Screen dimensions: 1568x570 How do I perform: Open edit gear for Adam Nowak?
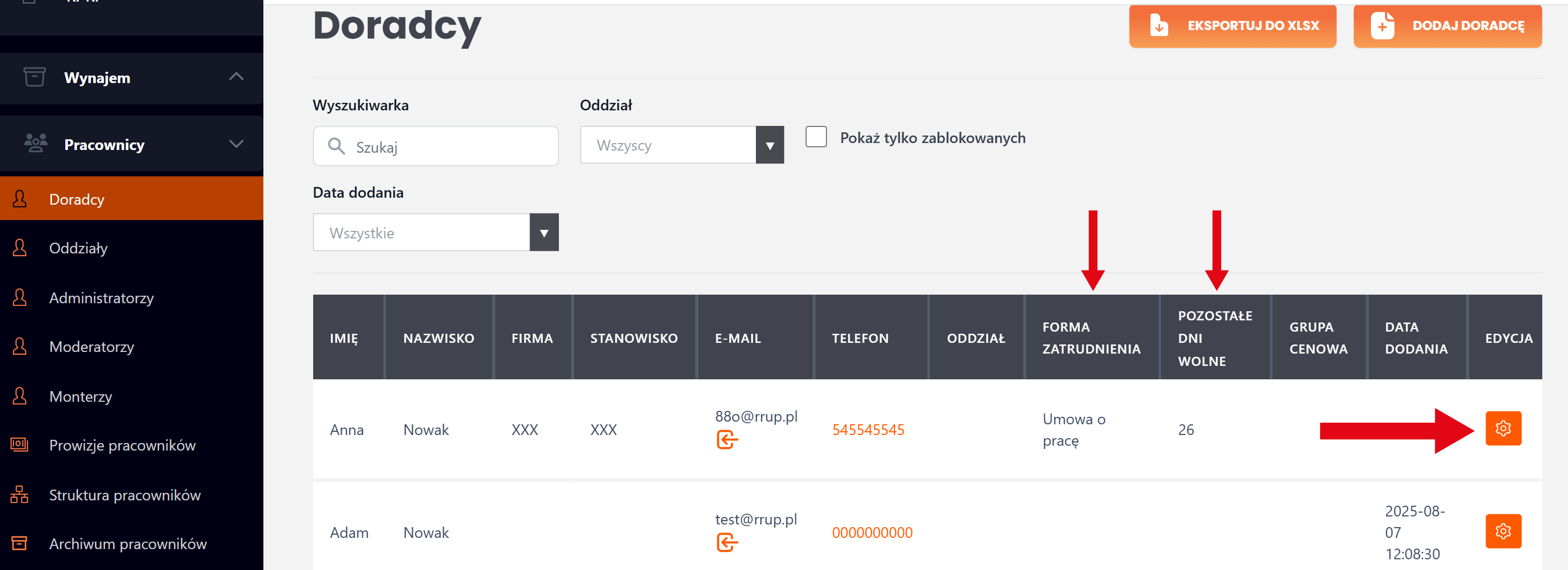tap(1503, 531)
